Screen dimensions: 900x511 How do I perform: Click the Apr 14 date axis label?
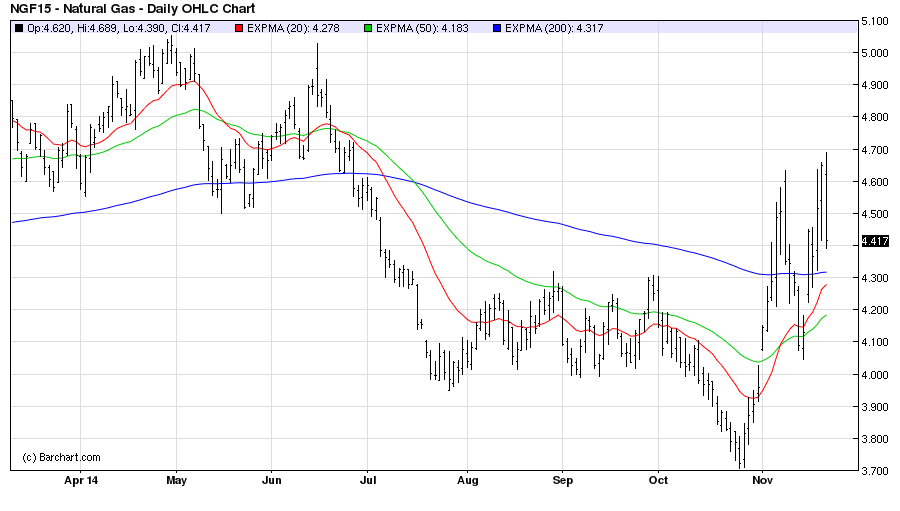[81, 481]
